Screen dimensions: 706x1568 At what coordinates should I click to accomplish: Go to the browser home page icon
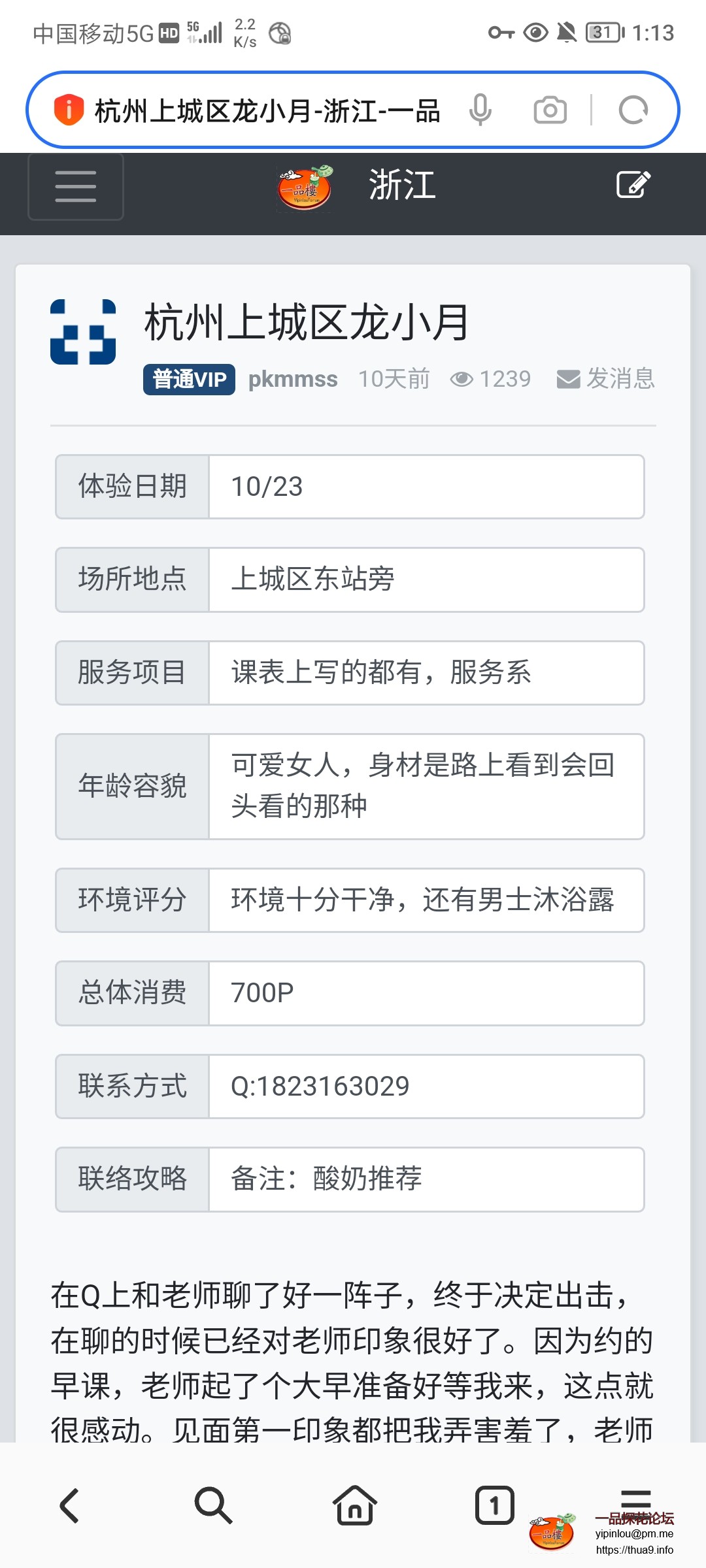click(x=354, y=1506)
